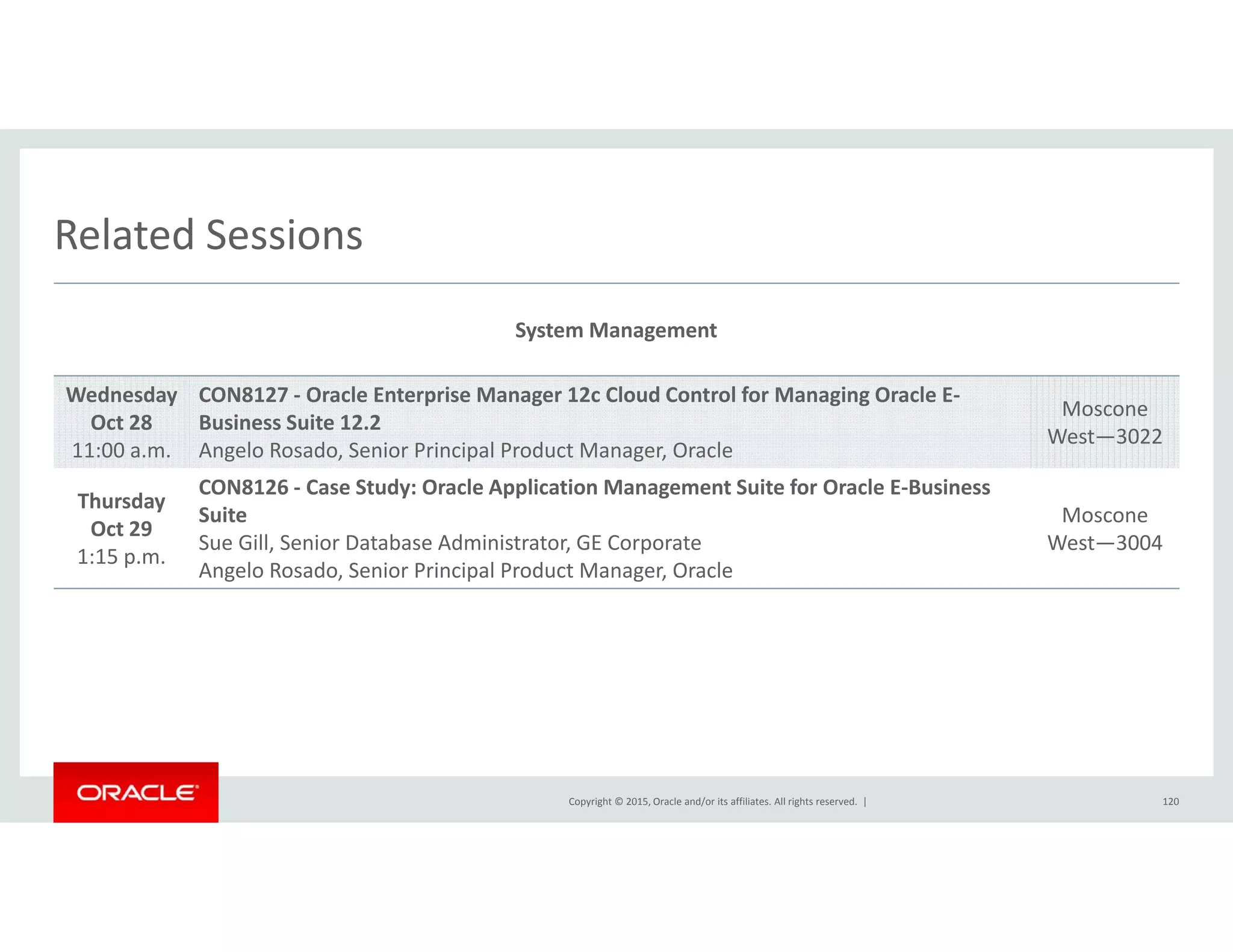Click Angelo Rosado under CON8127 session

click(x=465, y=450)
